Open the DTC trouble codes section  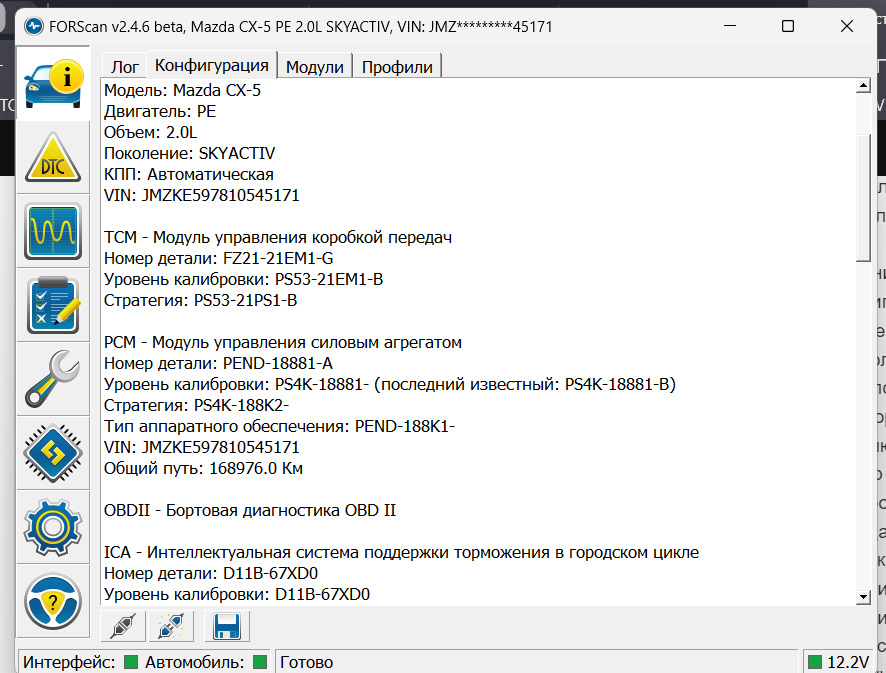[54, 158]
